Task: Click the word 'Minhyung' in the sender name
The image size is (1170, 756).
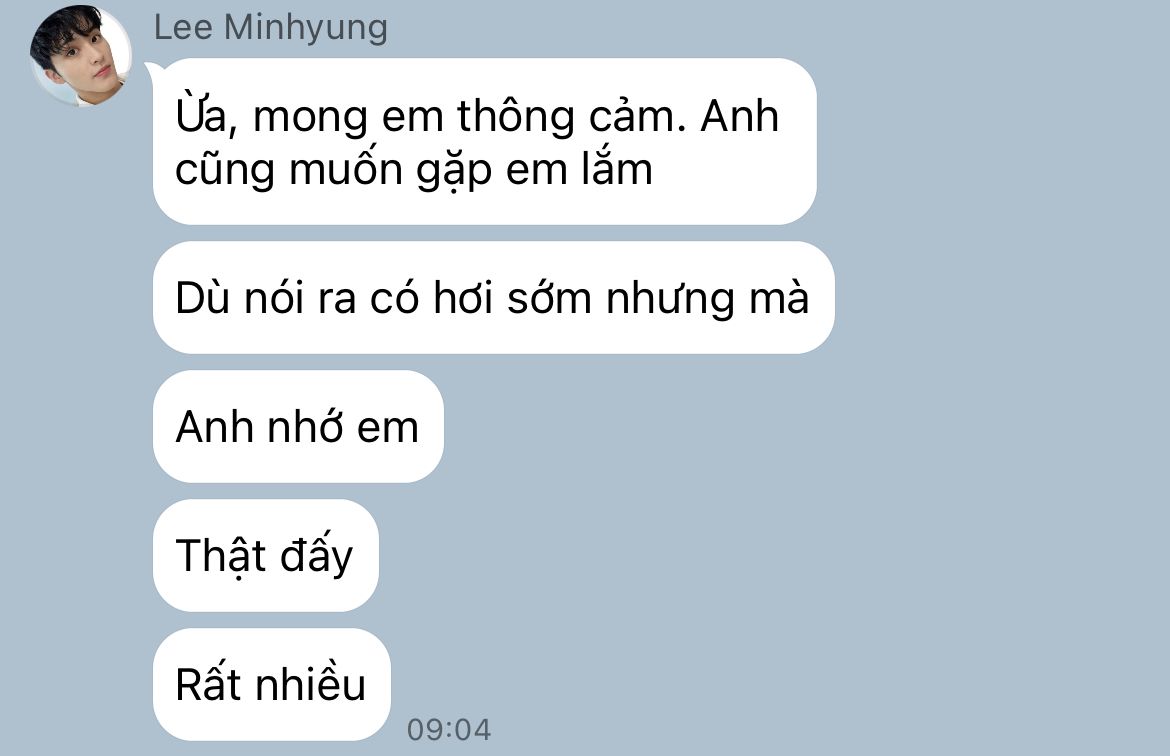Action: 306,28
